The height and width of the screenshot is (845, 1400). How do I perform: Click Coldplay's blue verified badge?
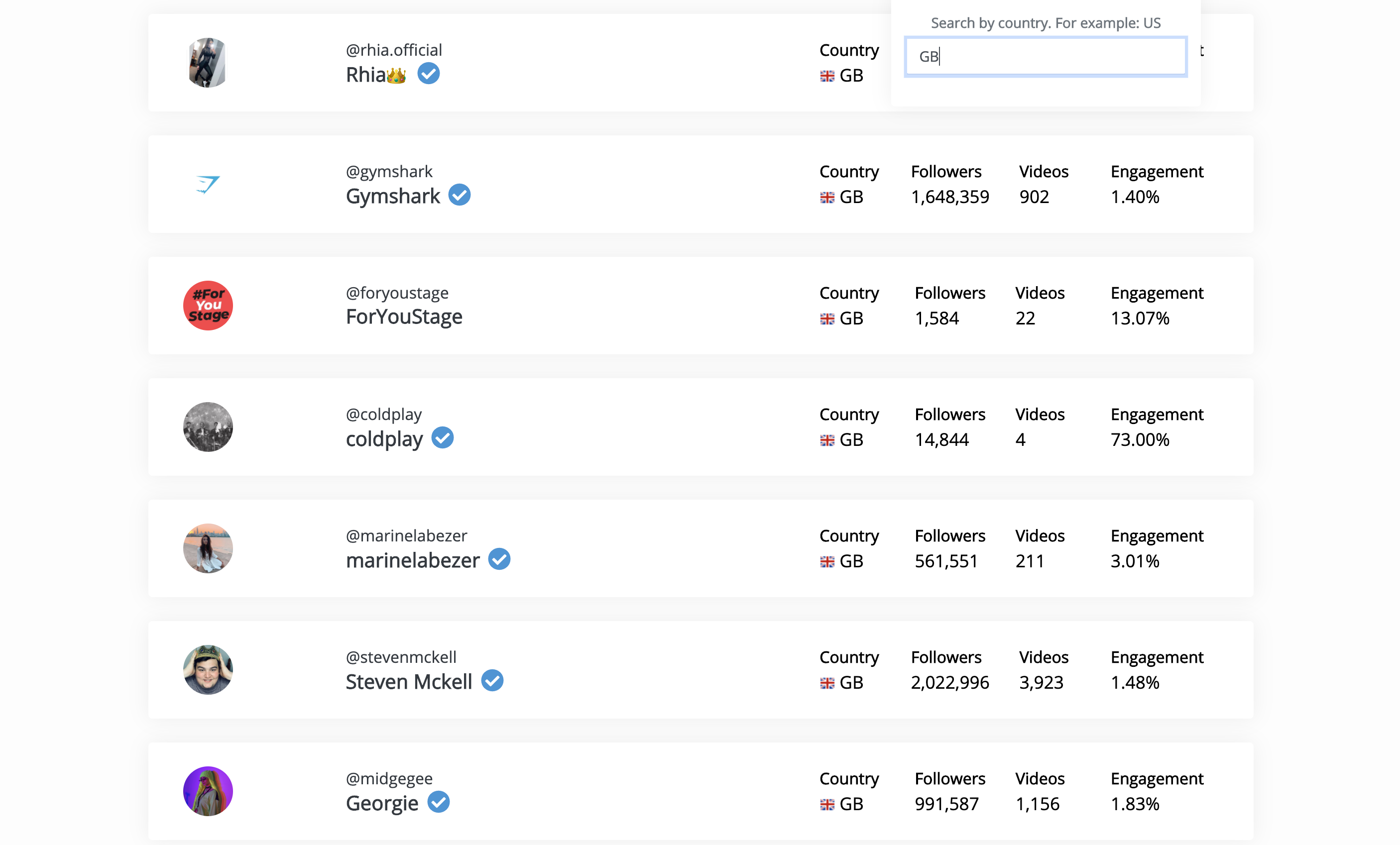pyautogui.click(x=443, y=437)
